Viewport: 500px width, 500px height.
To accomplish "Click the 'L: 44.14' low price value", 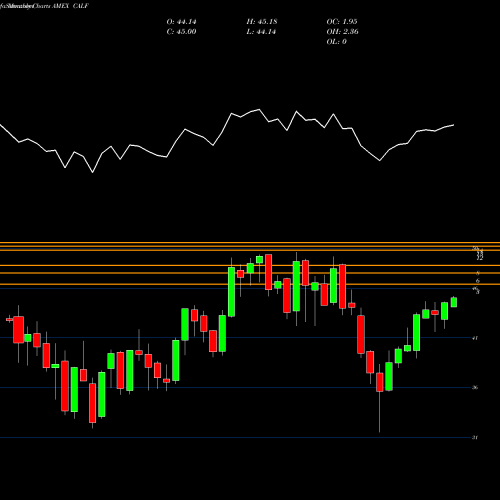I will (x=261, y=32).
